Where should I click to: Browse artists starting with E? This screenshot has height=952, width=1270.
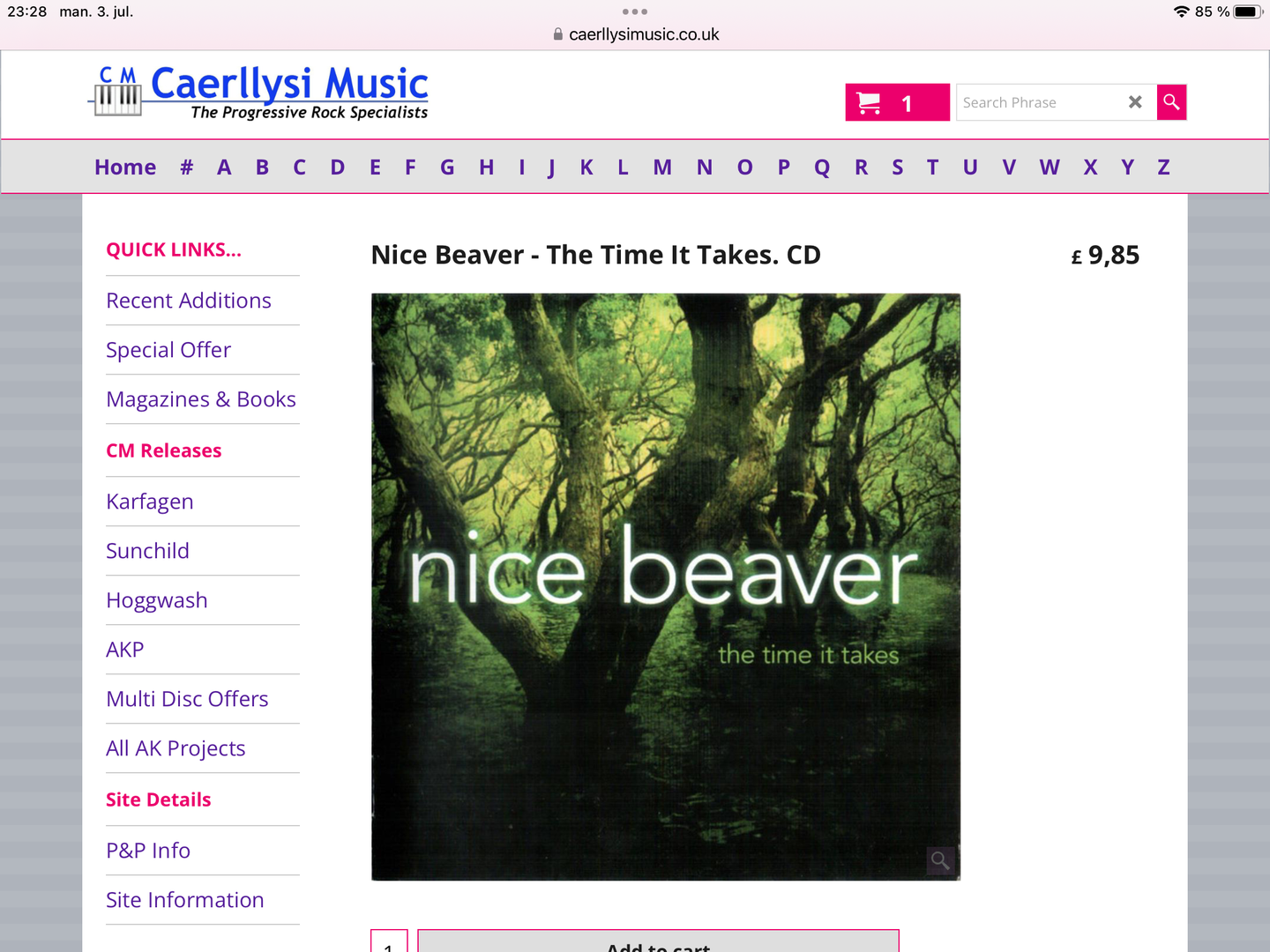click(x=375, y=167)
